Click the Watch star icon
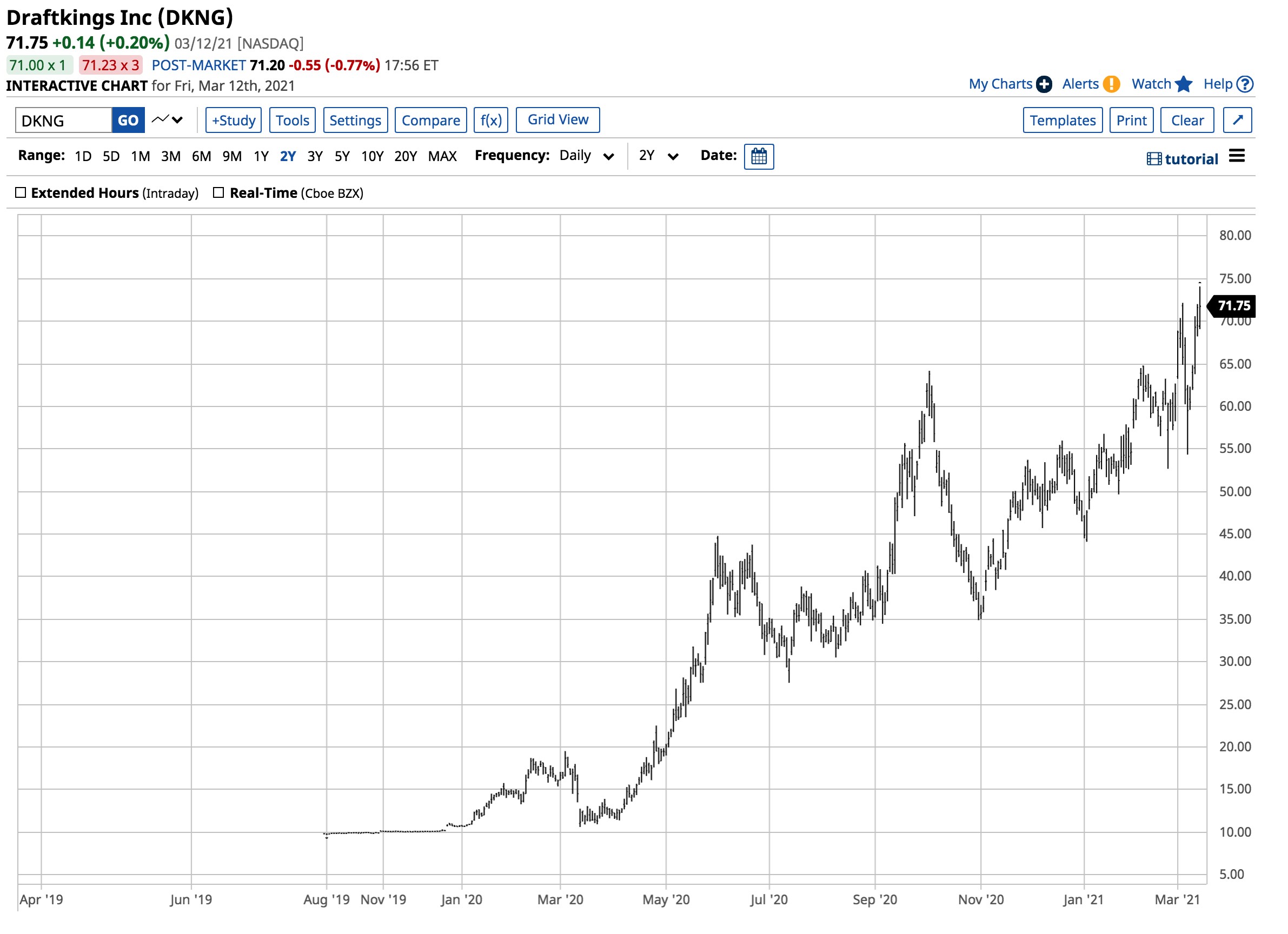 coord(1184,85)
